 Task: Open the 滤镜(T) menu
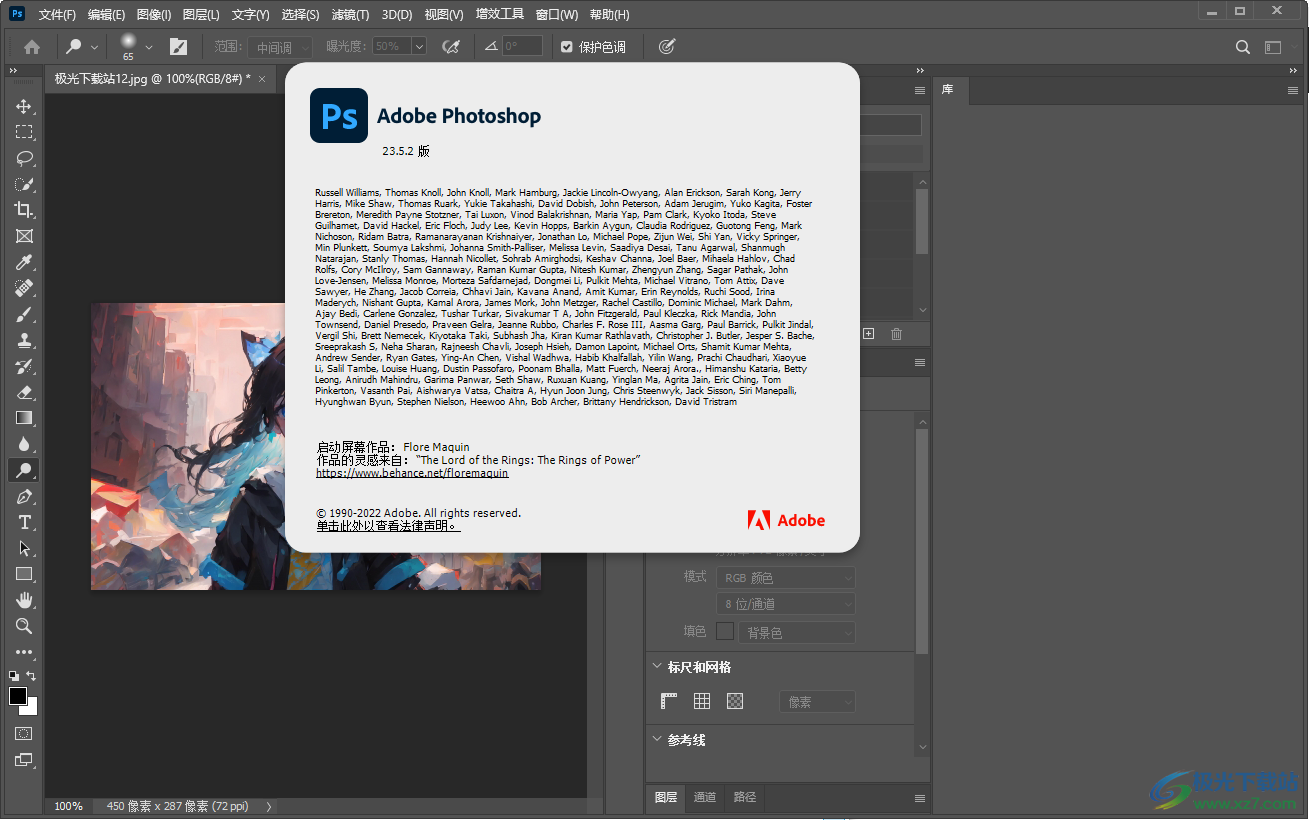click(350, 15)
